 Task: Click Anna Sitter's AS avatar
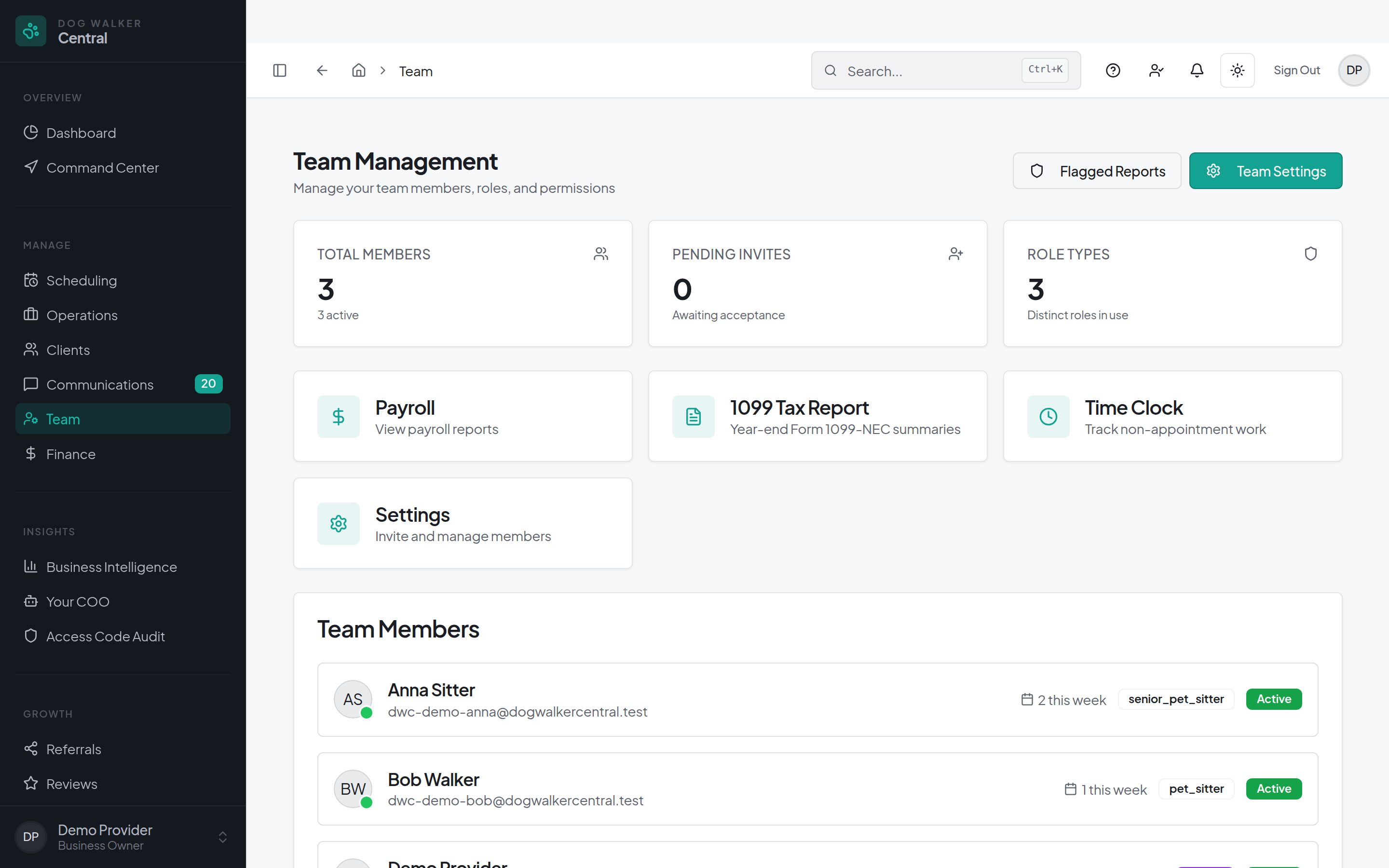click(x=353, y=699)
